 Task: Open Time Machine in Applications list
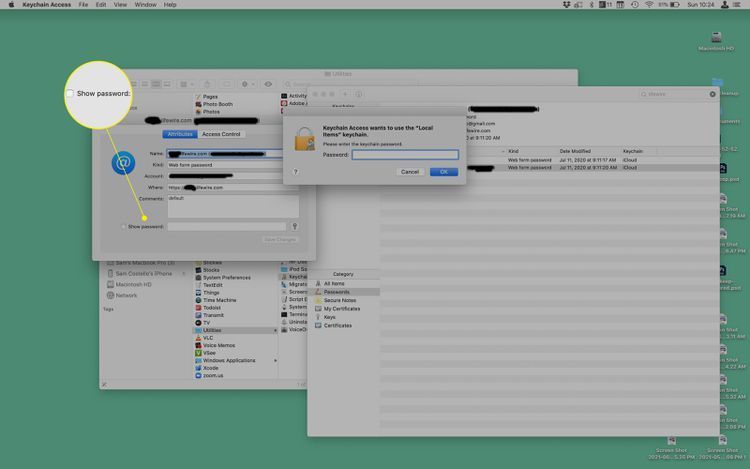click(219, 300)
